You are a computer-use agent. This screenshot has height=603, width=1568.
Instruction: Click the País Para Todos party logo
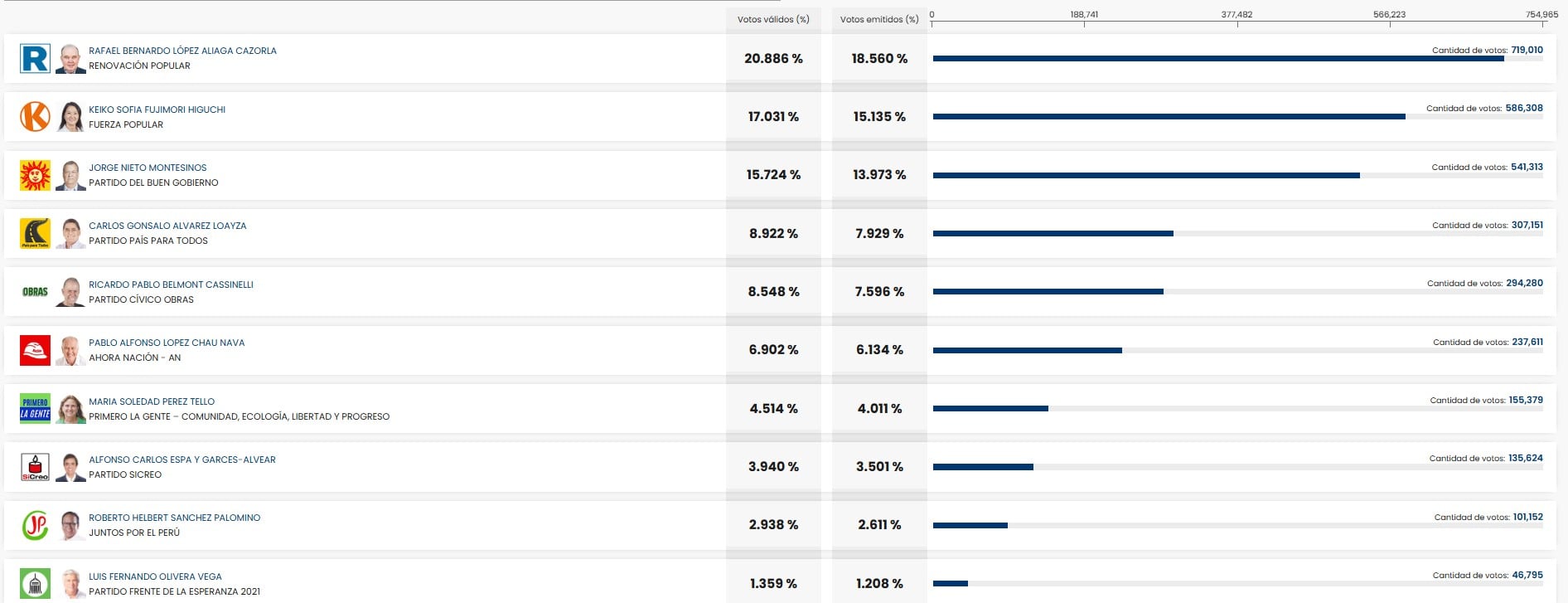click(35, 234)
